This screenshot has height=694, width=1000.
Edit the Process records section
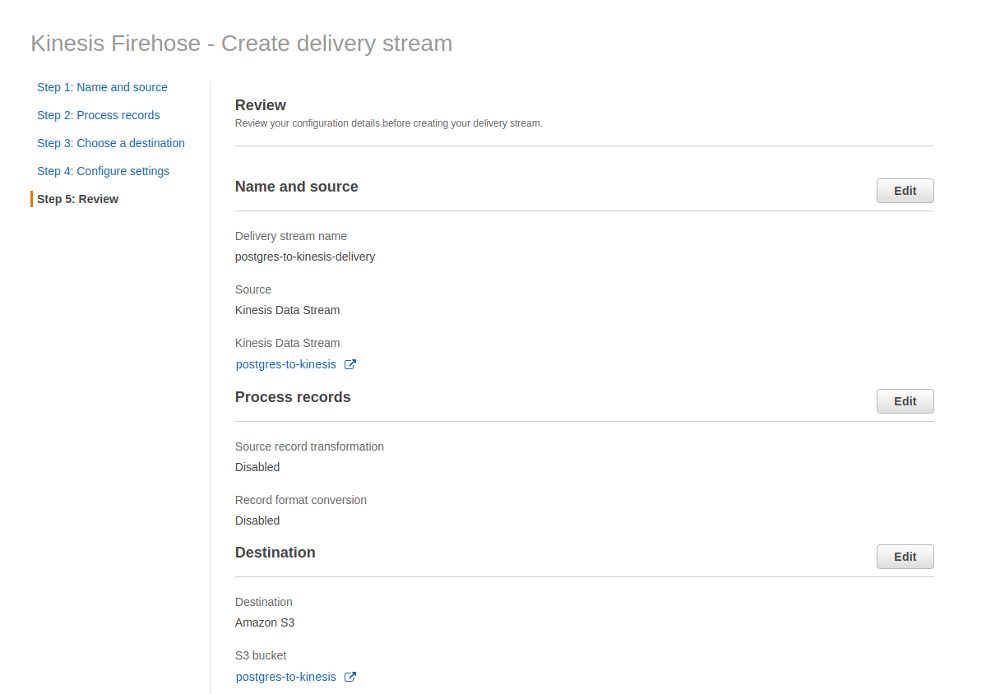tap(905, 401)
